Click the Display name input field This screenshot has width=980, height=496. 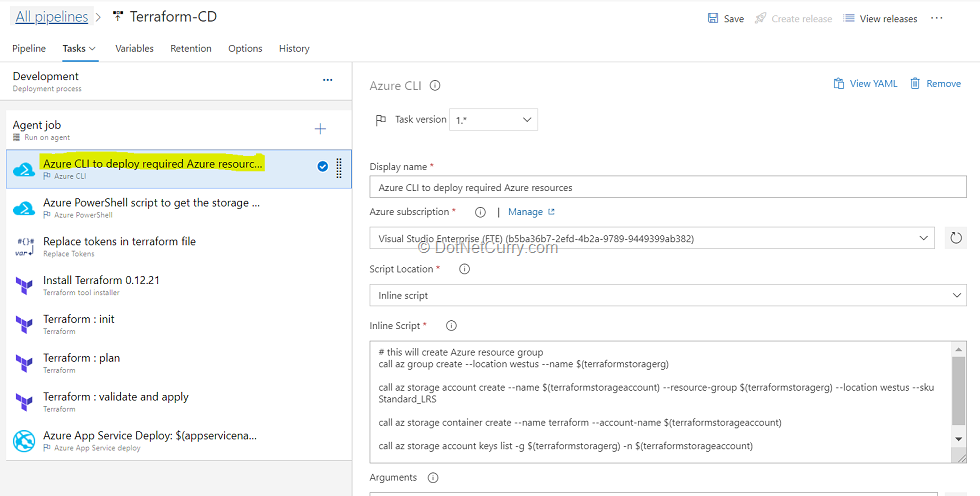tap(668, 187)
